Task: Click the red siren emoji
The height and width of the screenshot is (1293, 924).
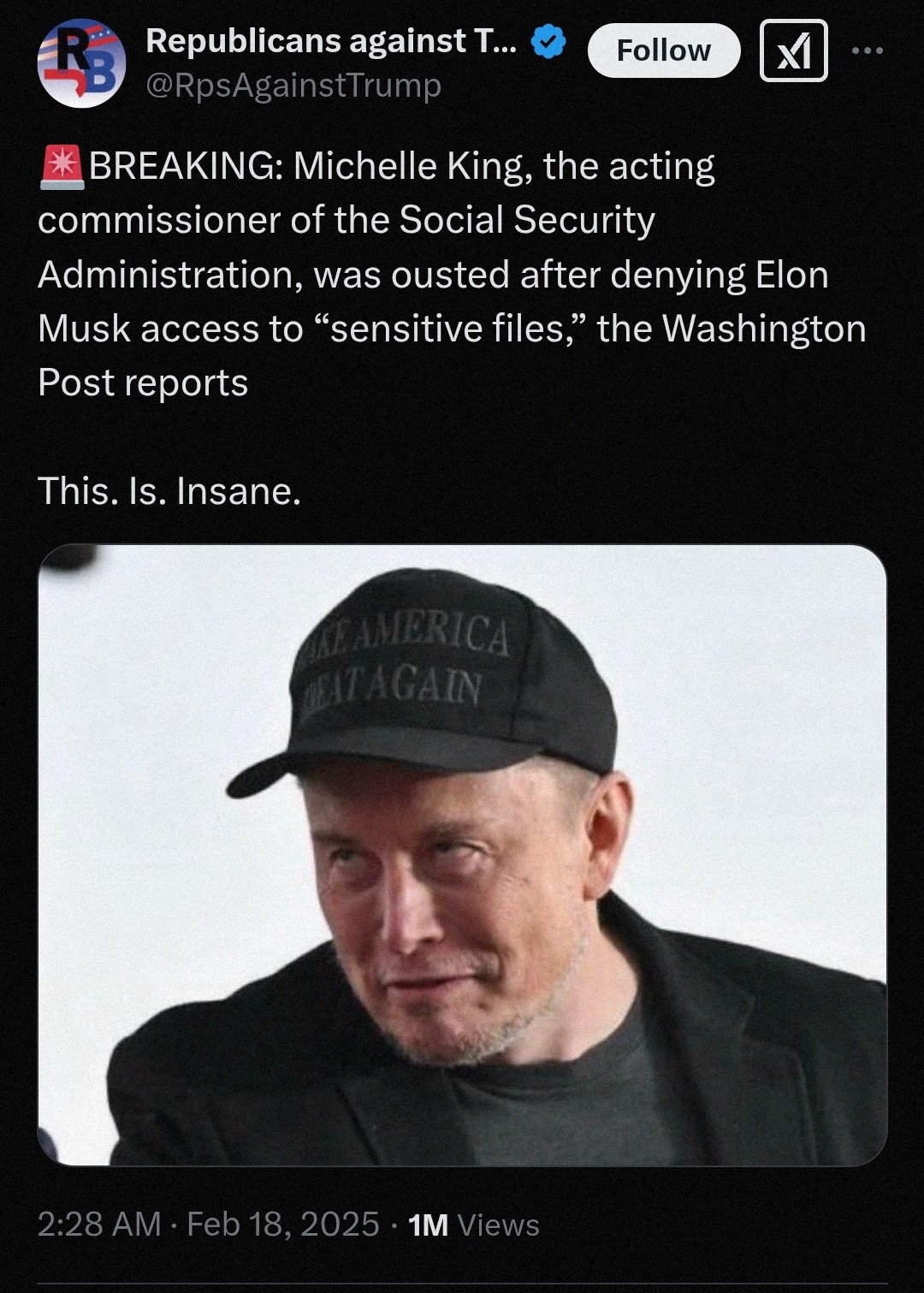Action: coord(61,167)
